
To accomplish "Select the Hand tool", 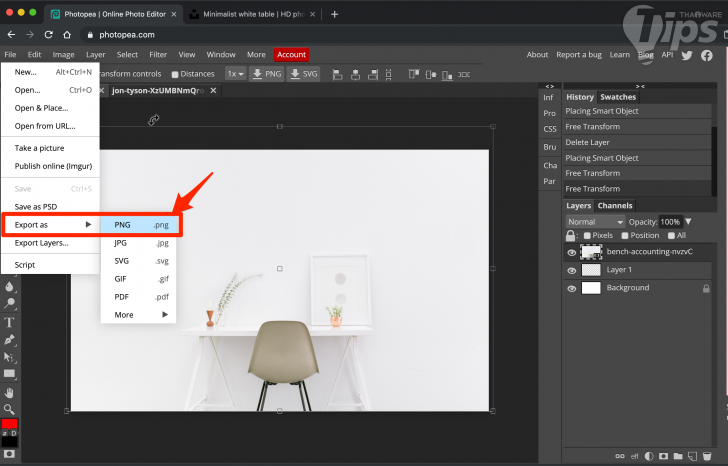I will 10,392.
